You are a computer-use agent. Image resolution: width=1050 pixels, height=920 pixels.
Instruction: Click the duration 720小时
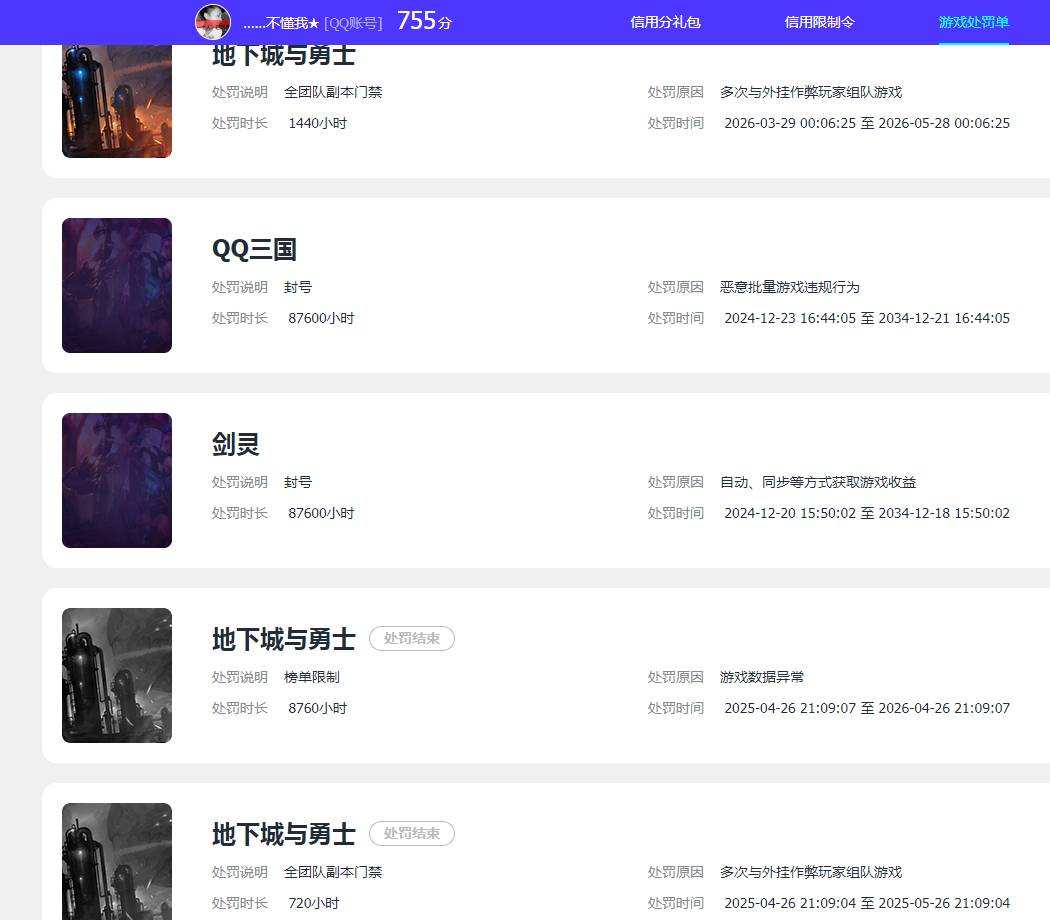click(x=313, y=903)
